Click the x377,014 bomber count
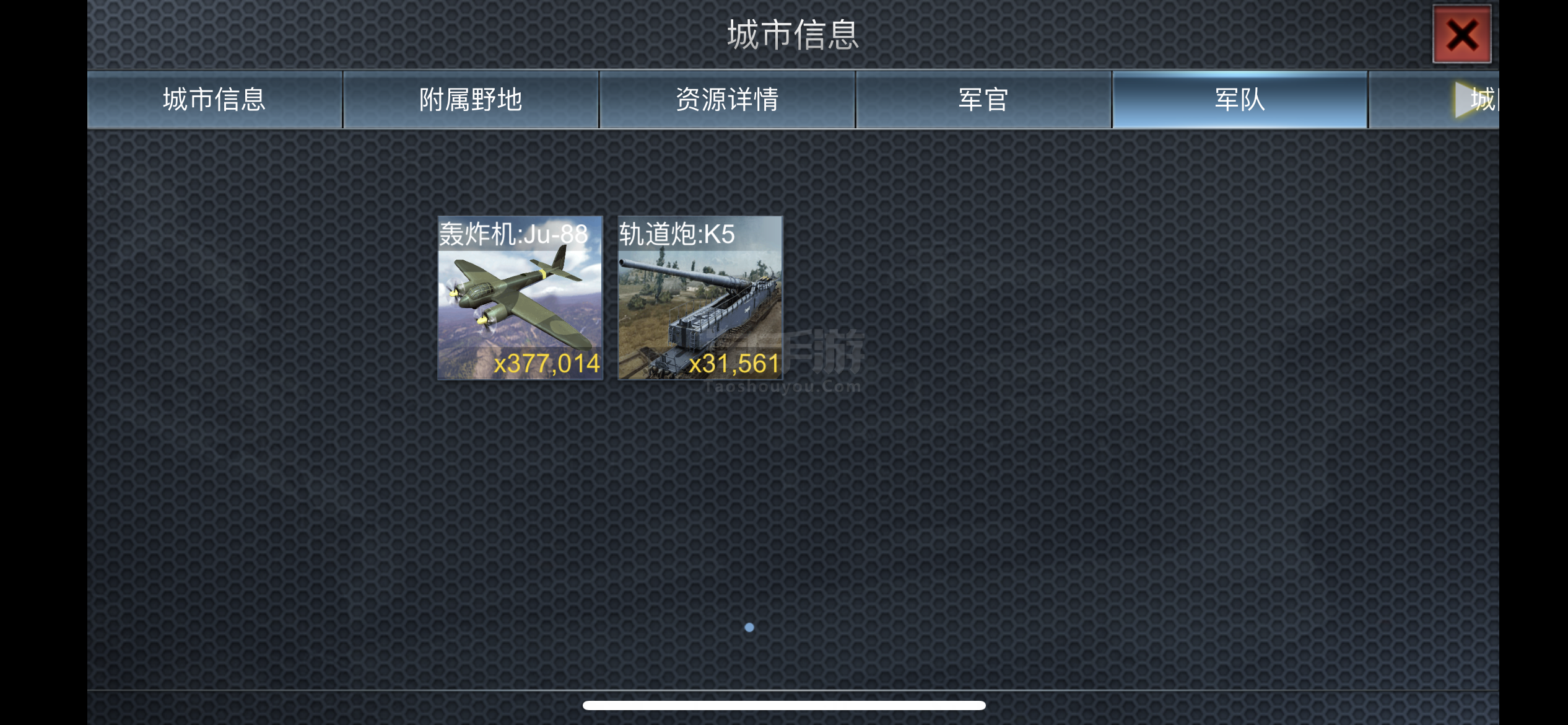The height and width of the screenshot is (725, 1568). 547,364
